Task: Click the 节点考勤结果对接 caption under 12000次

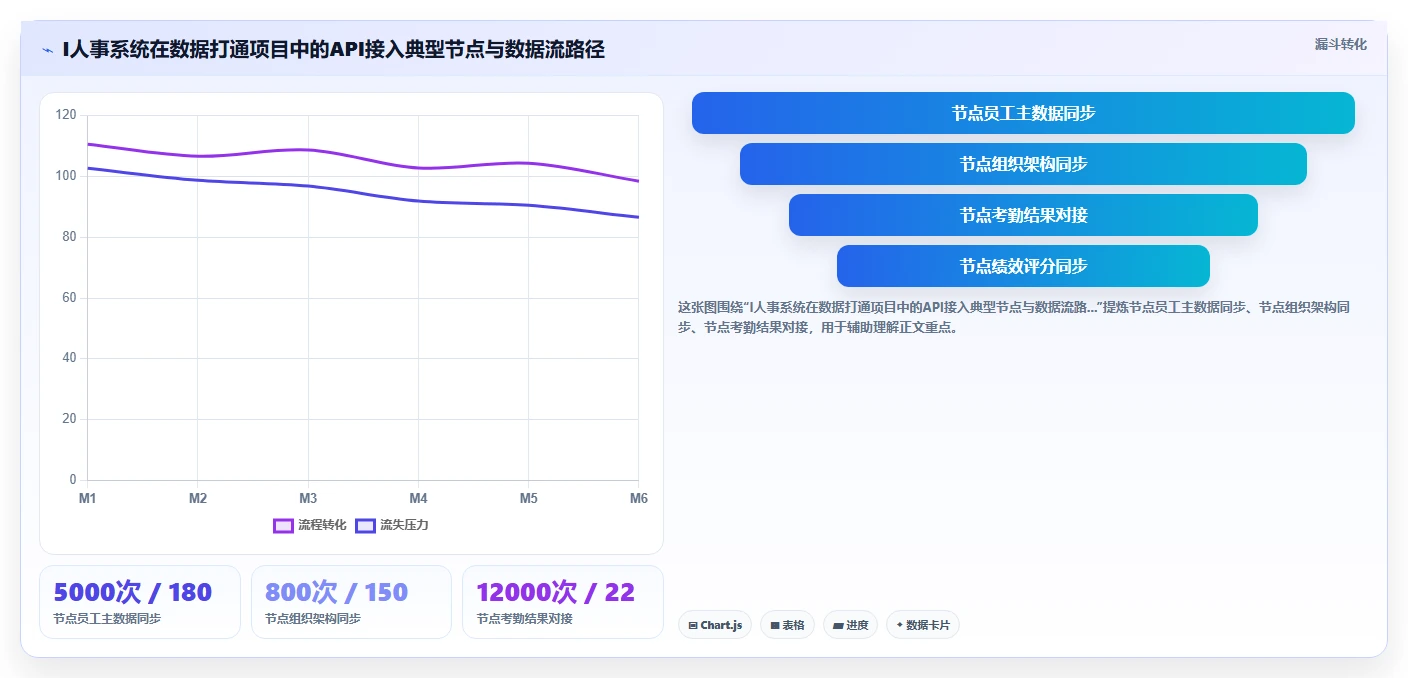Action: pos(524,619)
